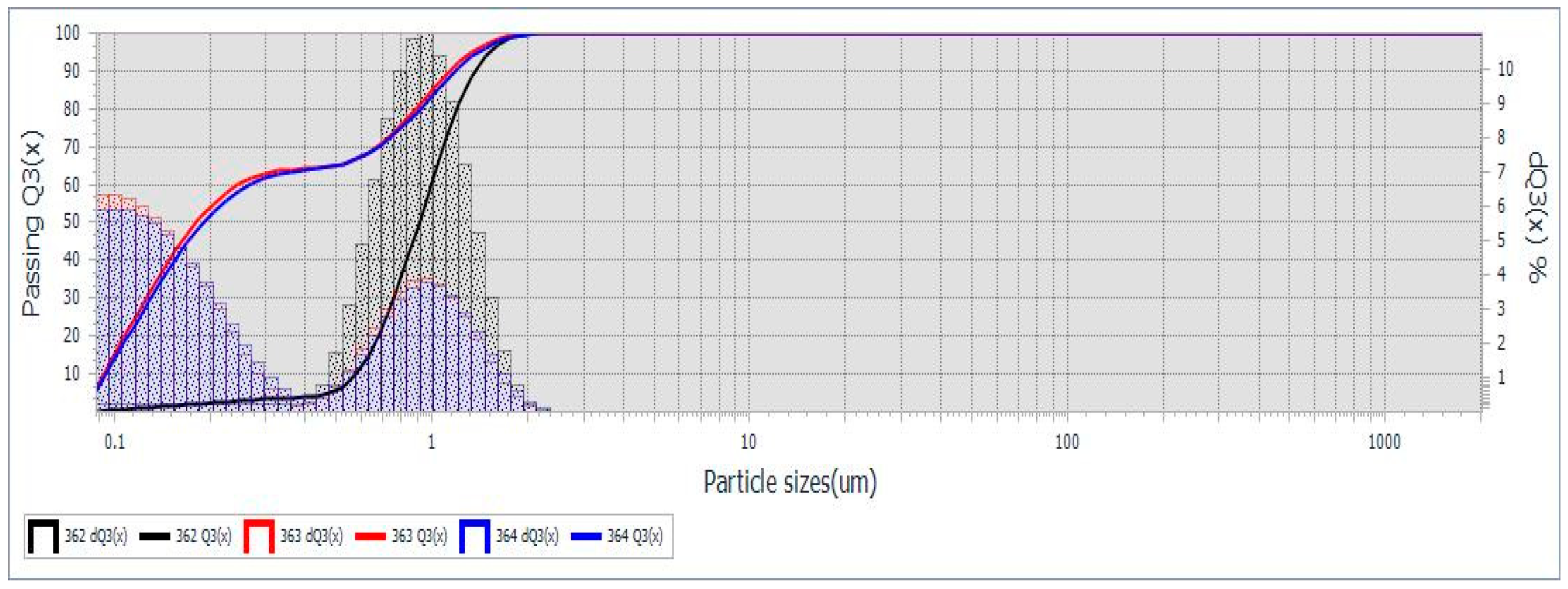Click the black 362 dQ3(x) histogram legend icon
The width and height of the screenshot is (1568, 589).
pyautogui.click(x=43, y=536)
